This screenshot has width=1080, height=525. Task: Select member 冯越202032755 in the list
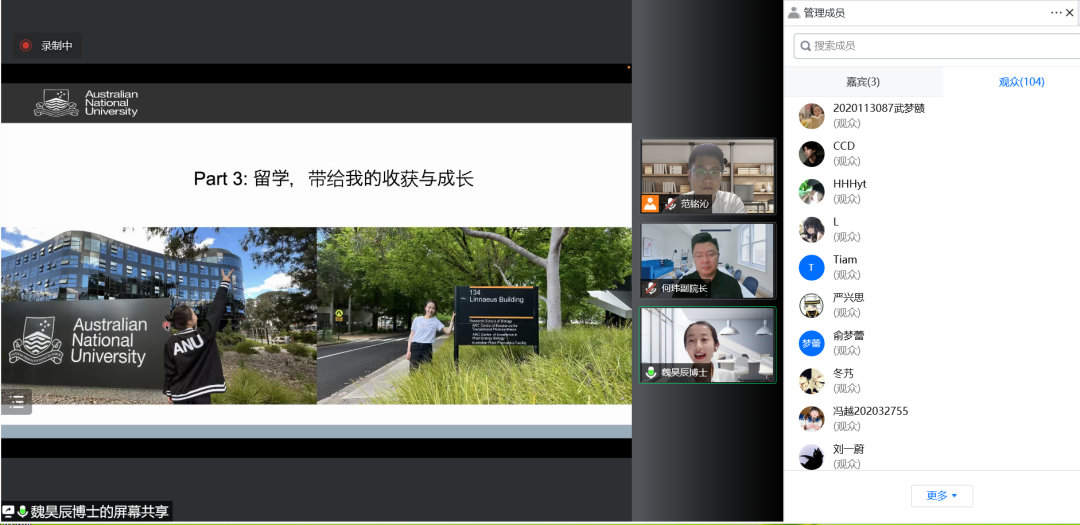[x=870, y=411]
